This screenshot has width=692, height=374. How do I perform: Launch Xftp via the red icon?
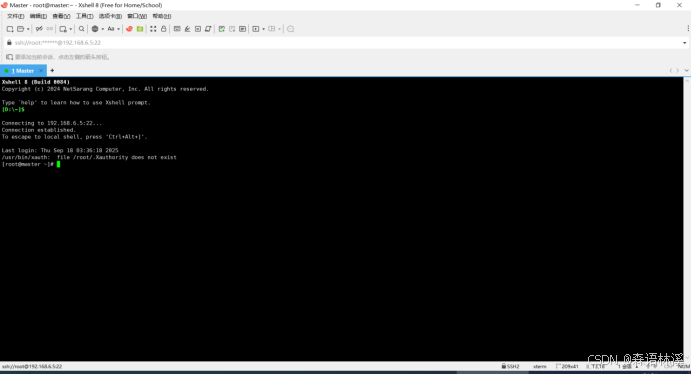tap(129, 29)
